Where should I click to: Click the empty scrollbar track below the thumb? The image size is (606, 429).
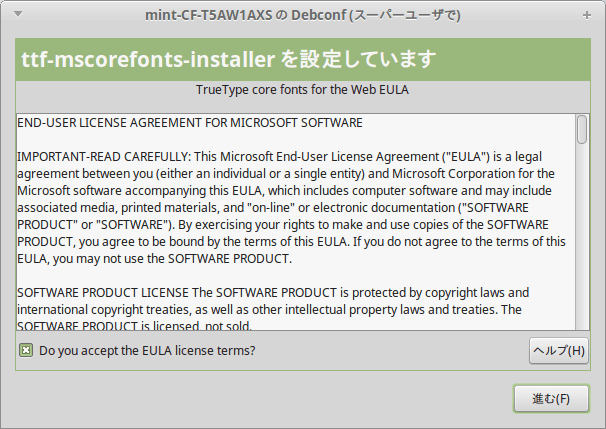582,237
